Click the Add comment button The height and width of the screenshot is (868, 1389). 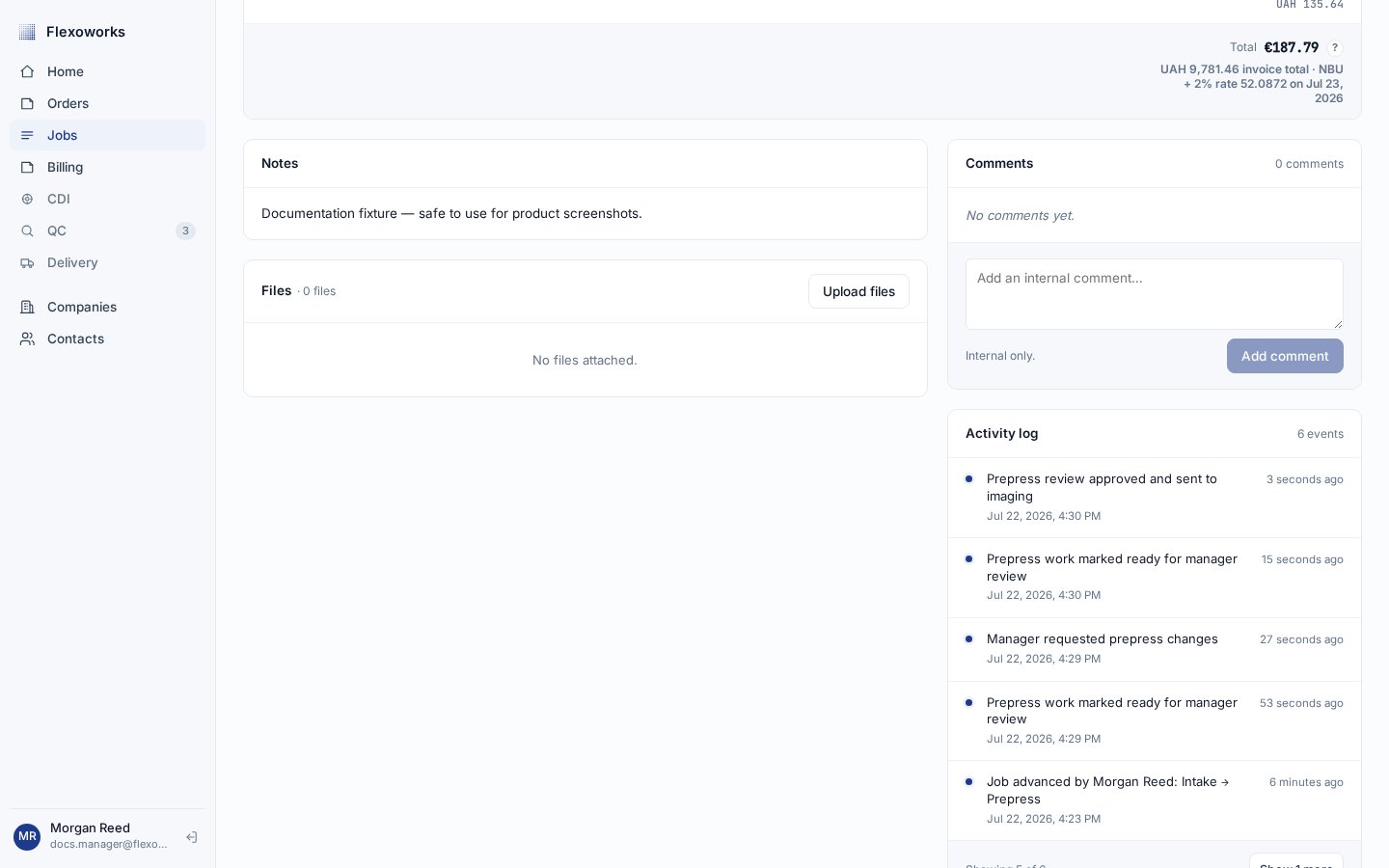[x=1285, y=356]
